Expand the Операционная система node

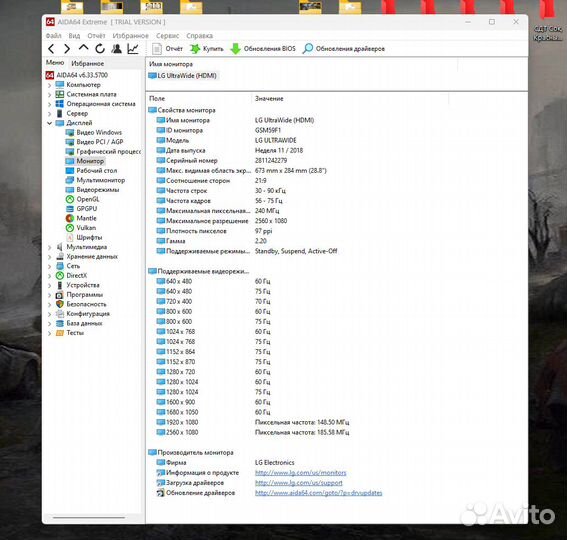point(50,104)
